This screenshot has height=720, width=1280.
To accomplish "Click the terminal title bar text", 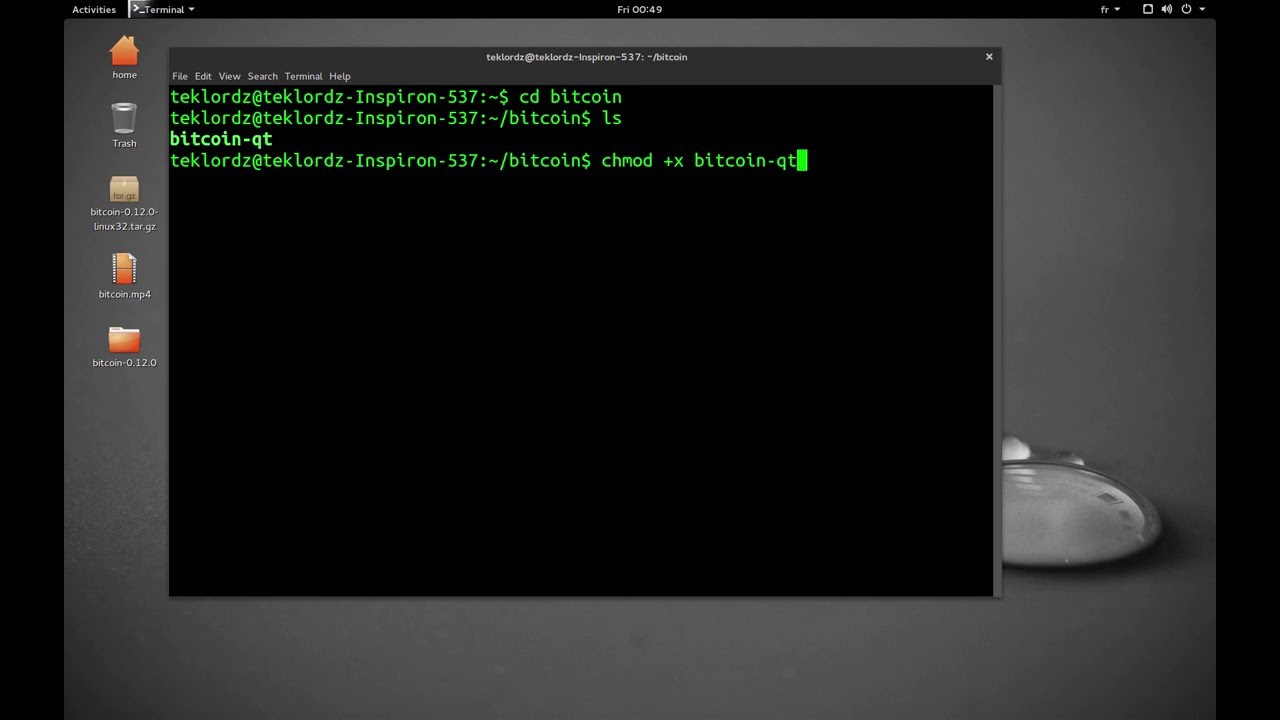I will [x=586, y=57].
